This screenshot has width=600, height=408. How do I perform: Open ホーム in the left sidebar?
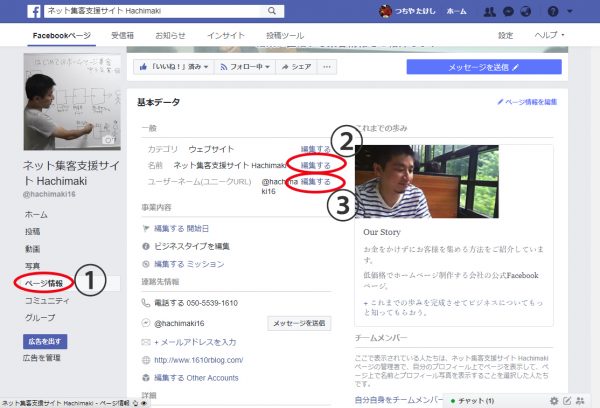[x=36, y=215]
